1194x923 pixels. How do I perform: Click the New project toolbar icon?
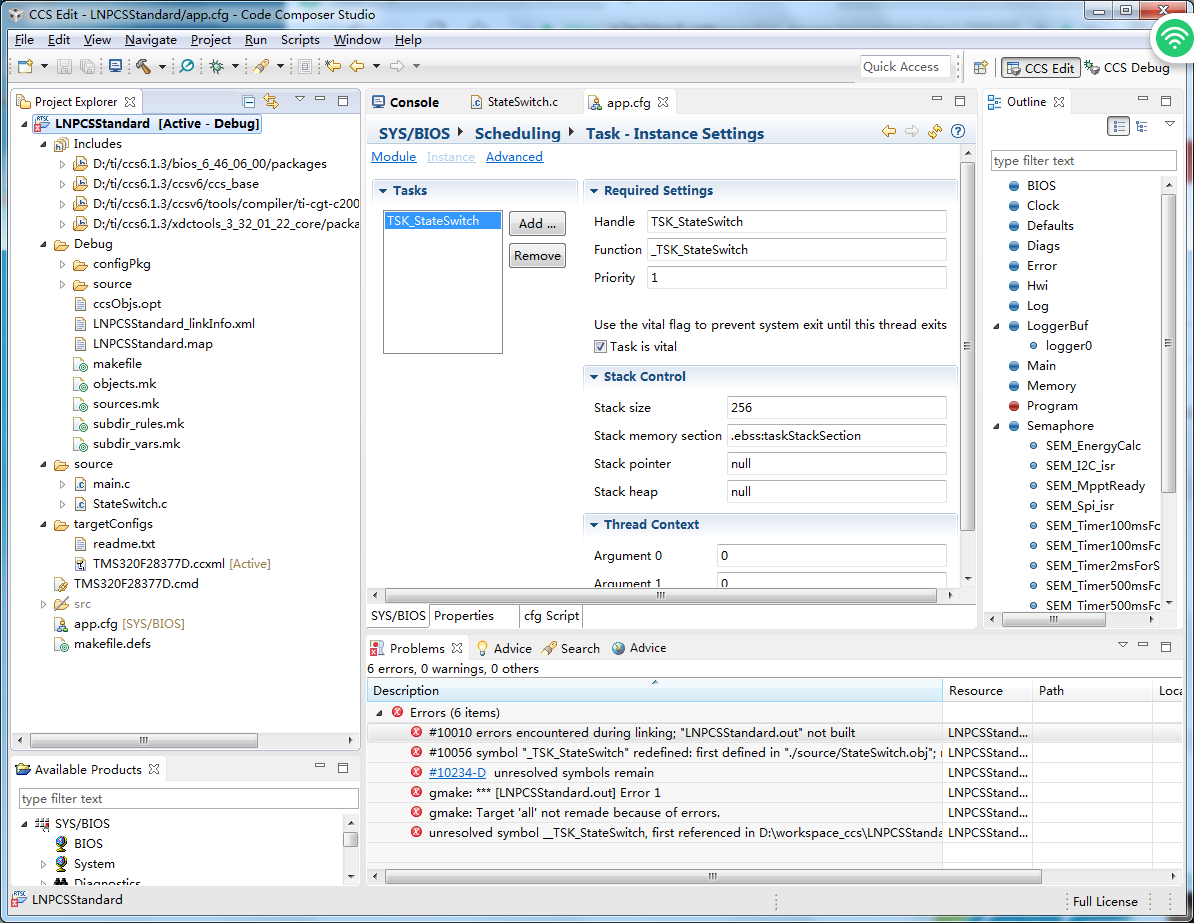25,67
